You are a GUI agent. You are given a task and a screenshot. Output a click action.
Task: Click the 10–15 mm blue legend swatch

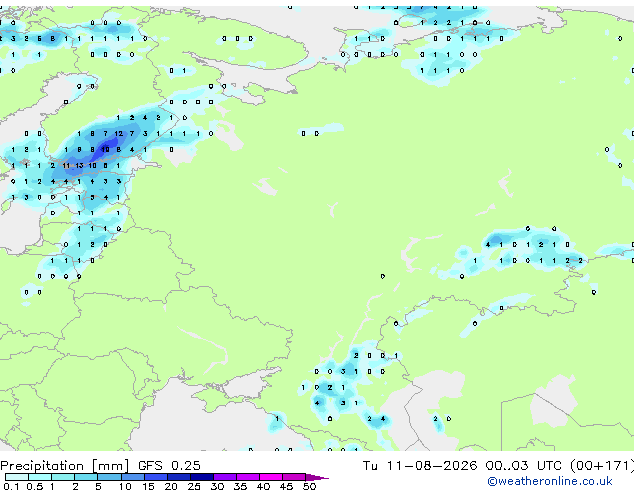tap(133, 477)
